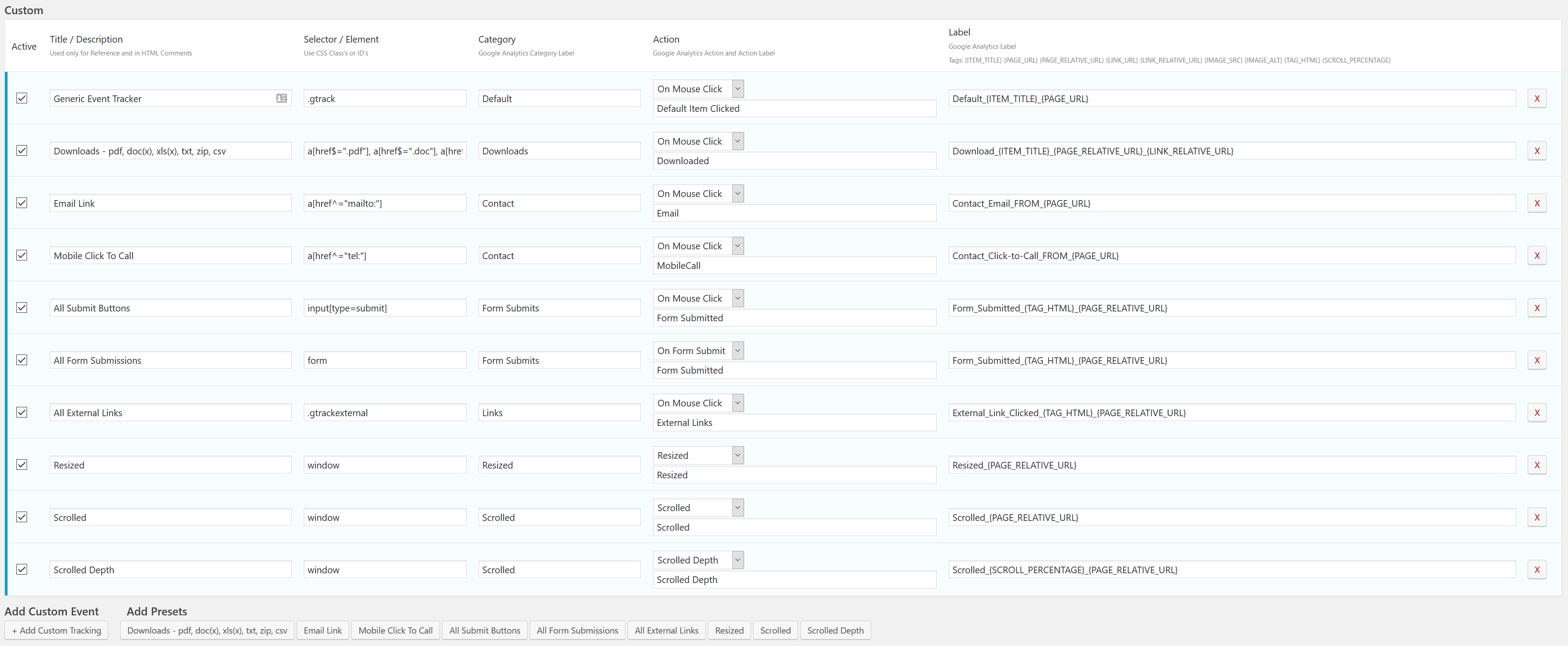The height and width of the screenshot is (646, 1568).
Task: Remove the Resized event row
Action: [1537, 465]
